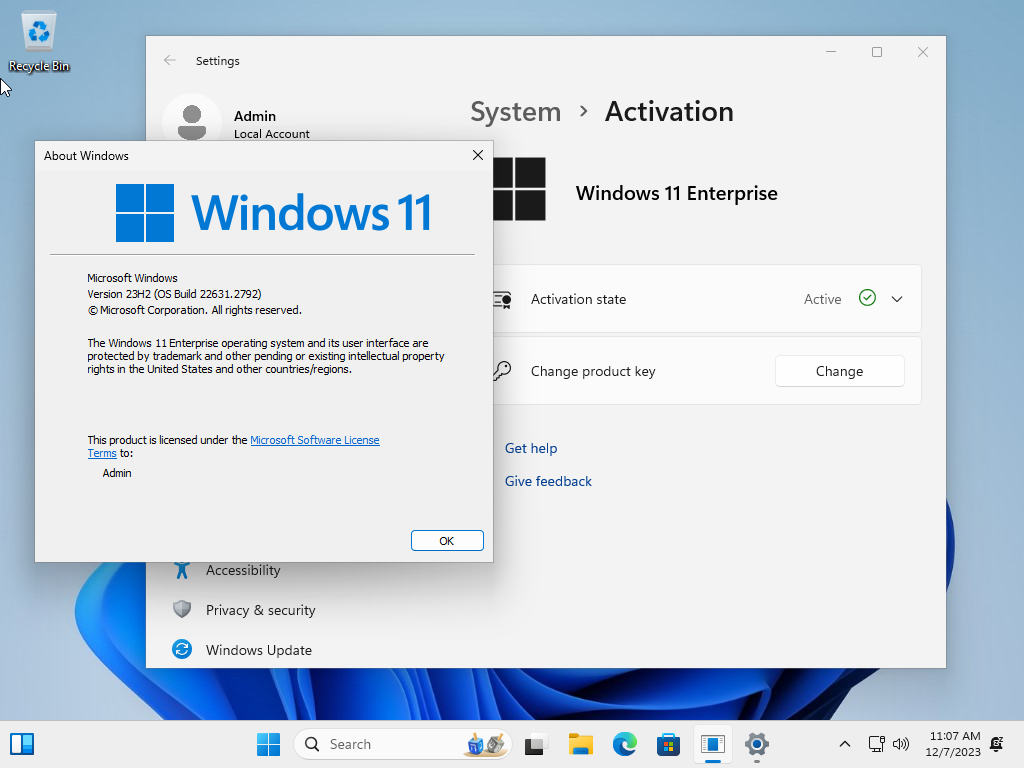1024x768 pixels.
Task: Select the About Windows taskbar icon
Action: pos(713,744)
